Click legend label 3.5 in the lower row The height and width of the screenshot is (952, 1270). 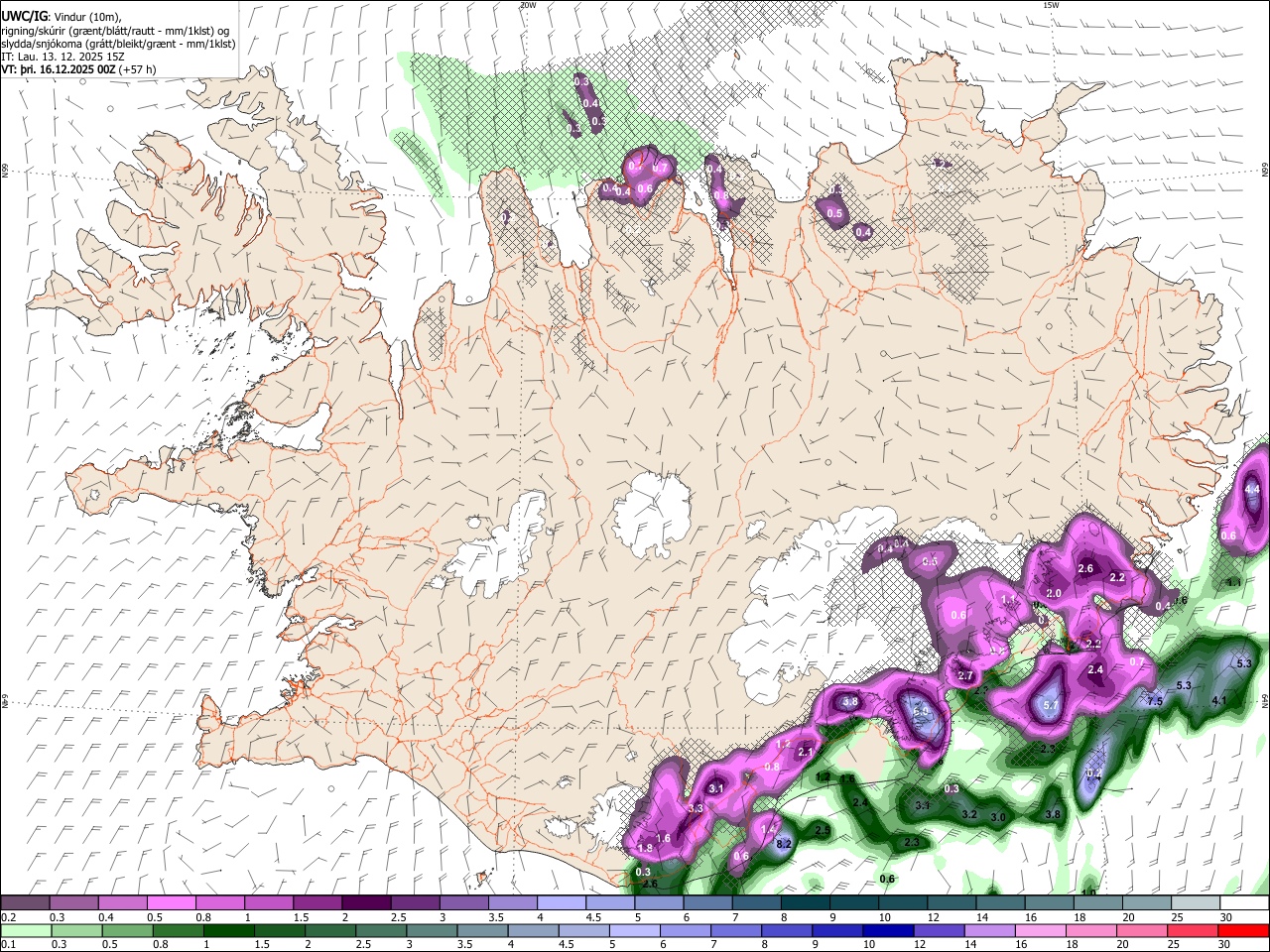coord(465,945)
